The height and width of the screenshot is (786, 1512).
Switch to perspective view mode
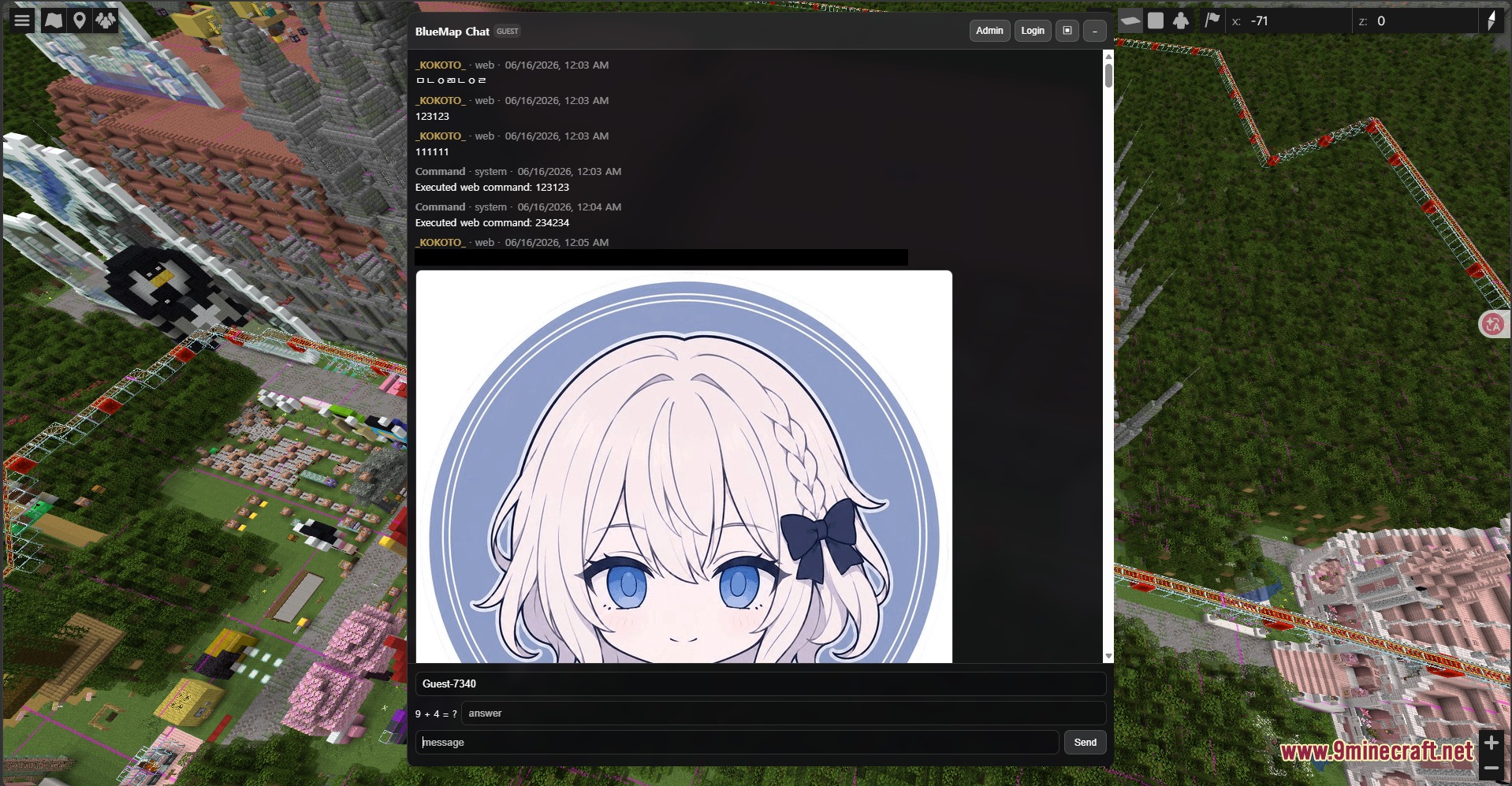coord(1130,21)
